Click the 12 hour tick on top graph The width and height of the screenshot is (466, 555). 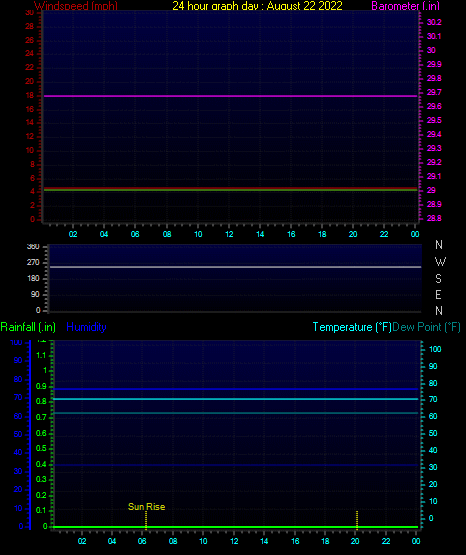pos(229,234)
